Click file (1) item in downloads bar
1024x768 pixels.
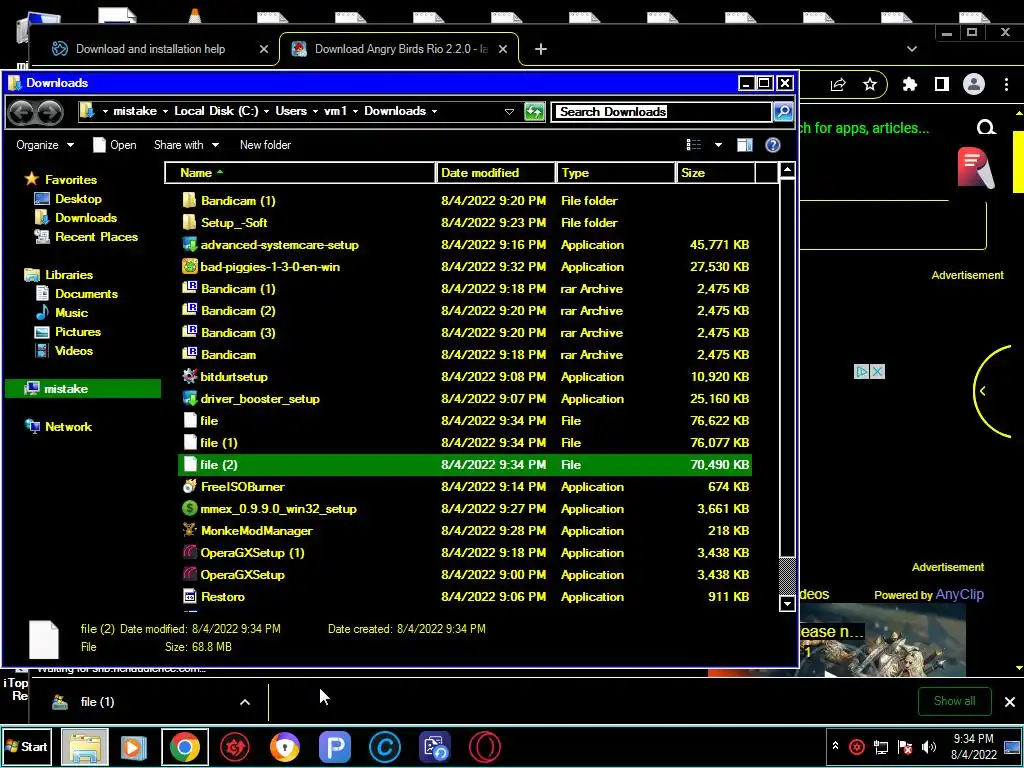point(97,702)
